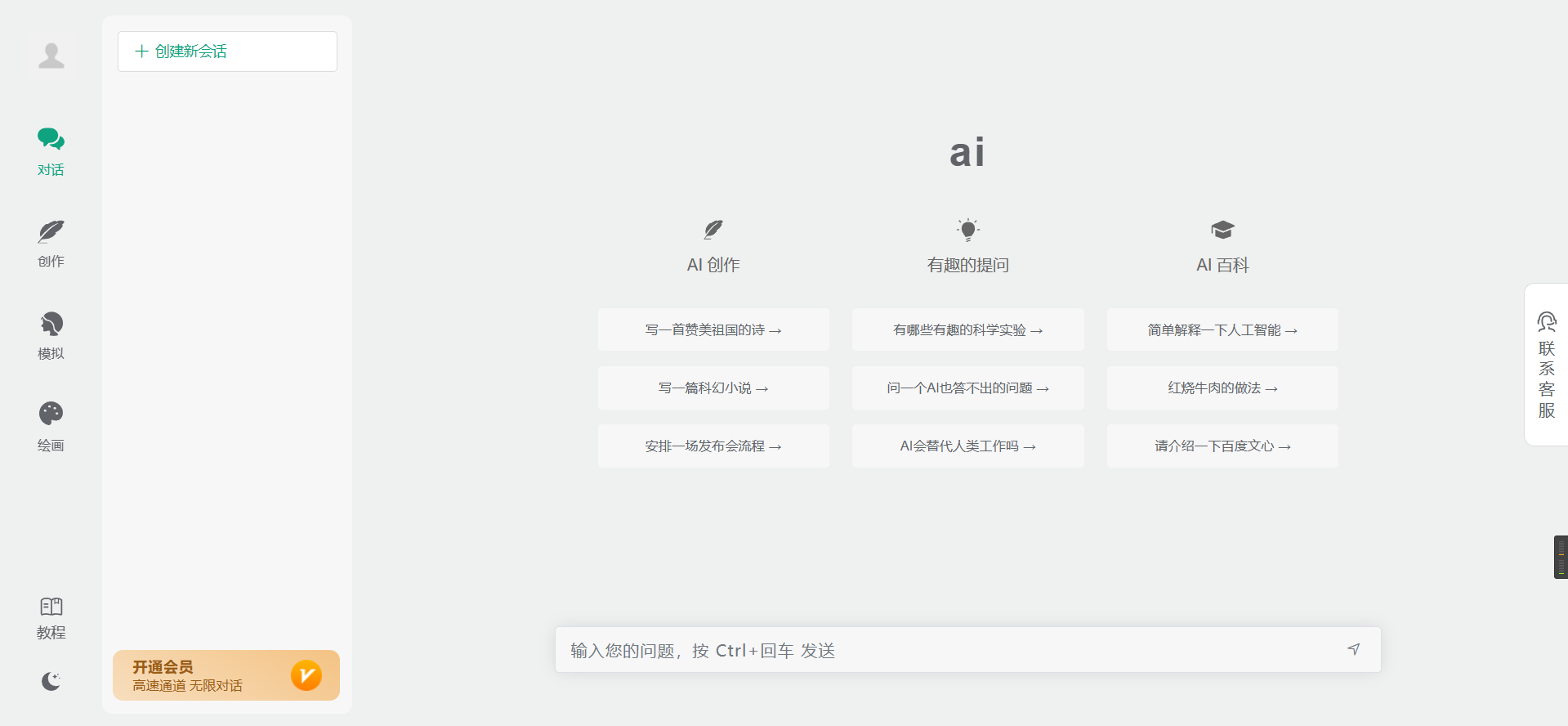Click the orange V membership badge

pos(306,675)
